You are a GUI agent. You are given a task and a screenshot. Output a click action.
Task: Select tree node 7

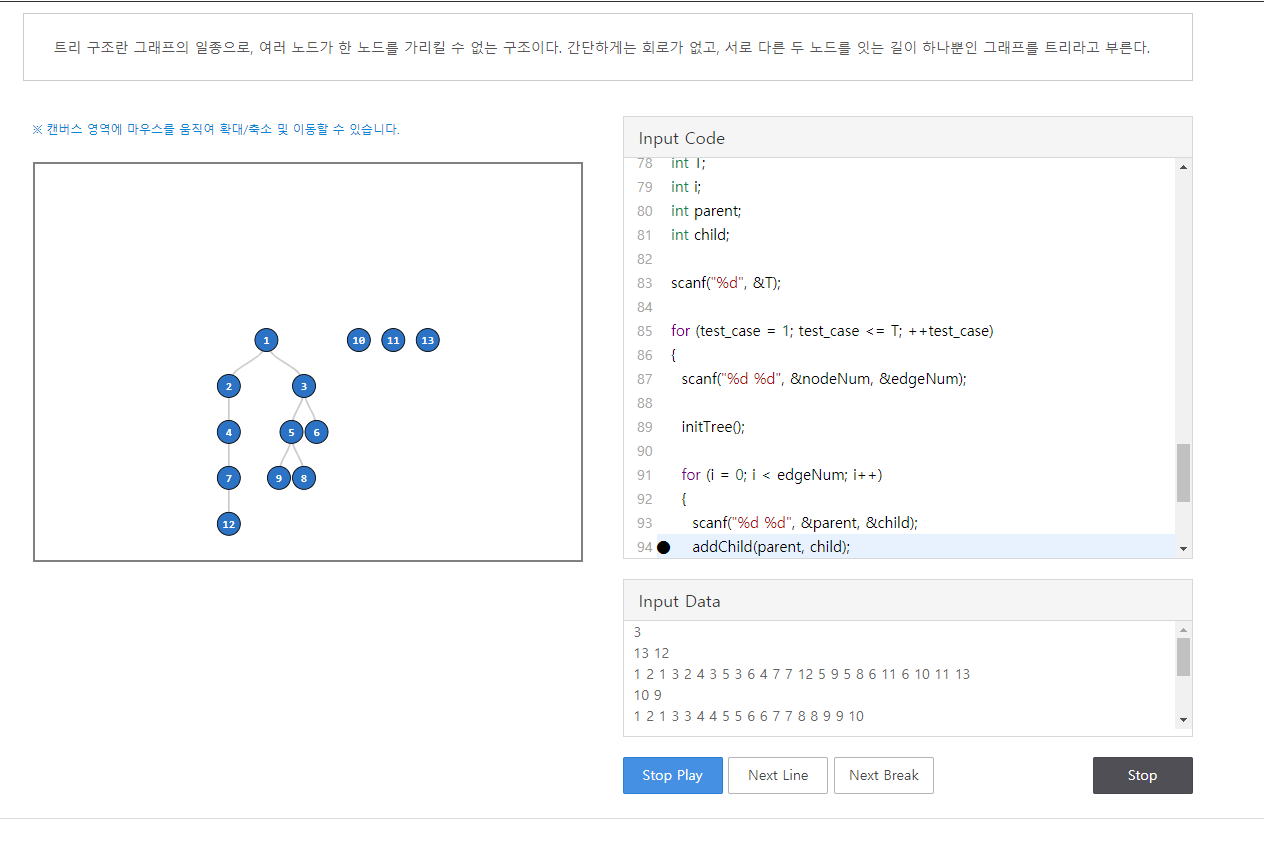(x=229, y=478)
